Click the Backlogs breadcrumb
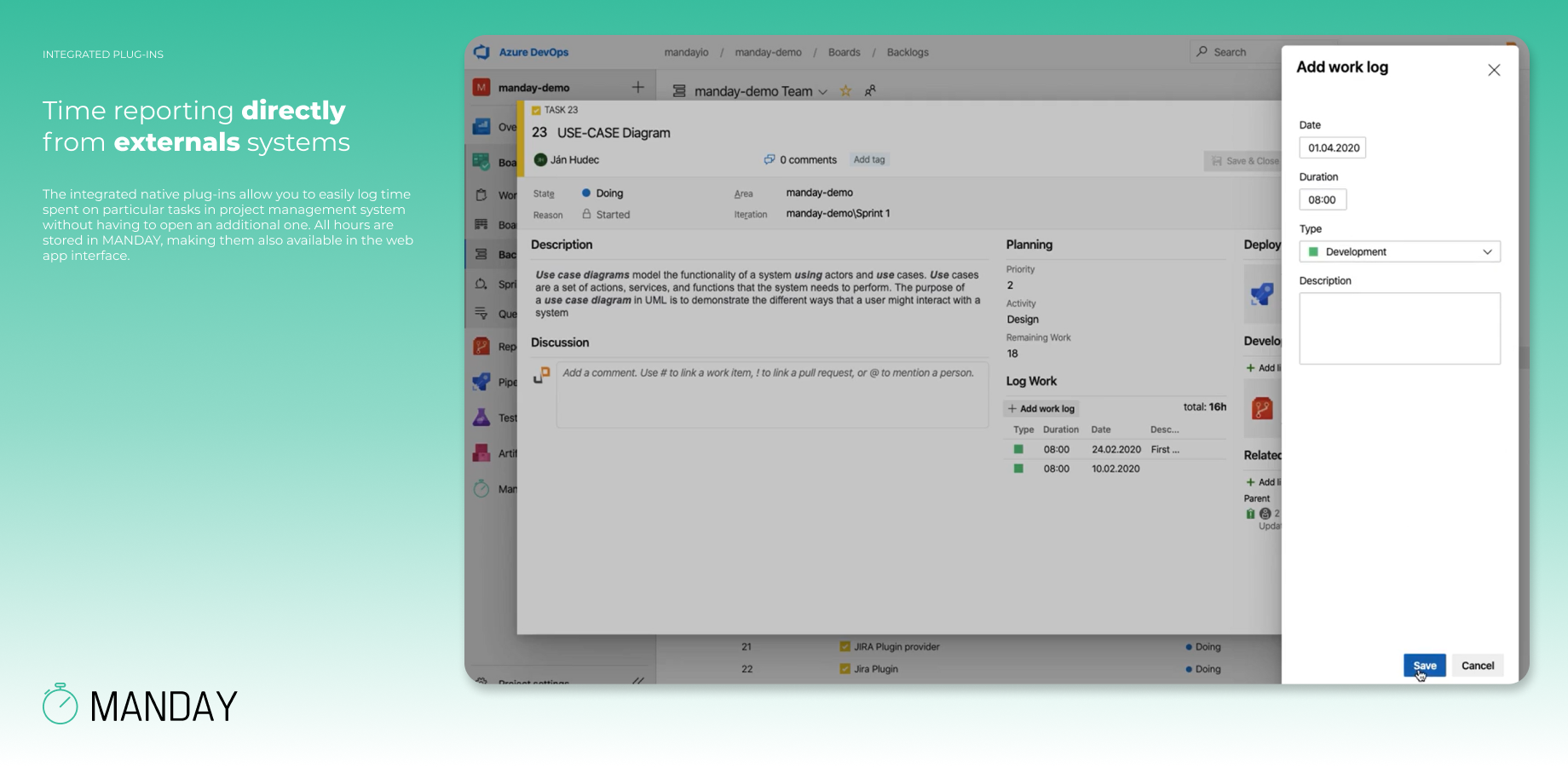Image resolution: width=1568 pixels, height=767 pixels. pyautogui.click(x=908, y=52)
